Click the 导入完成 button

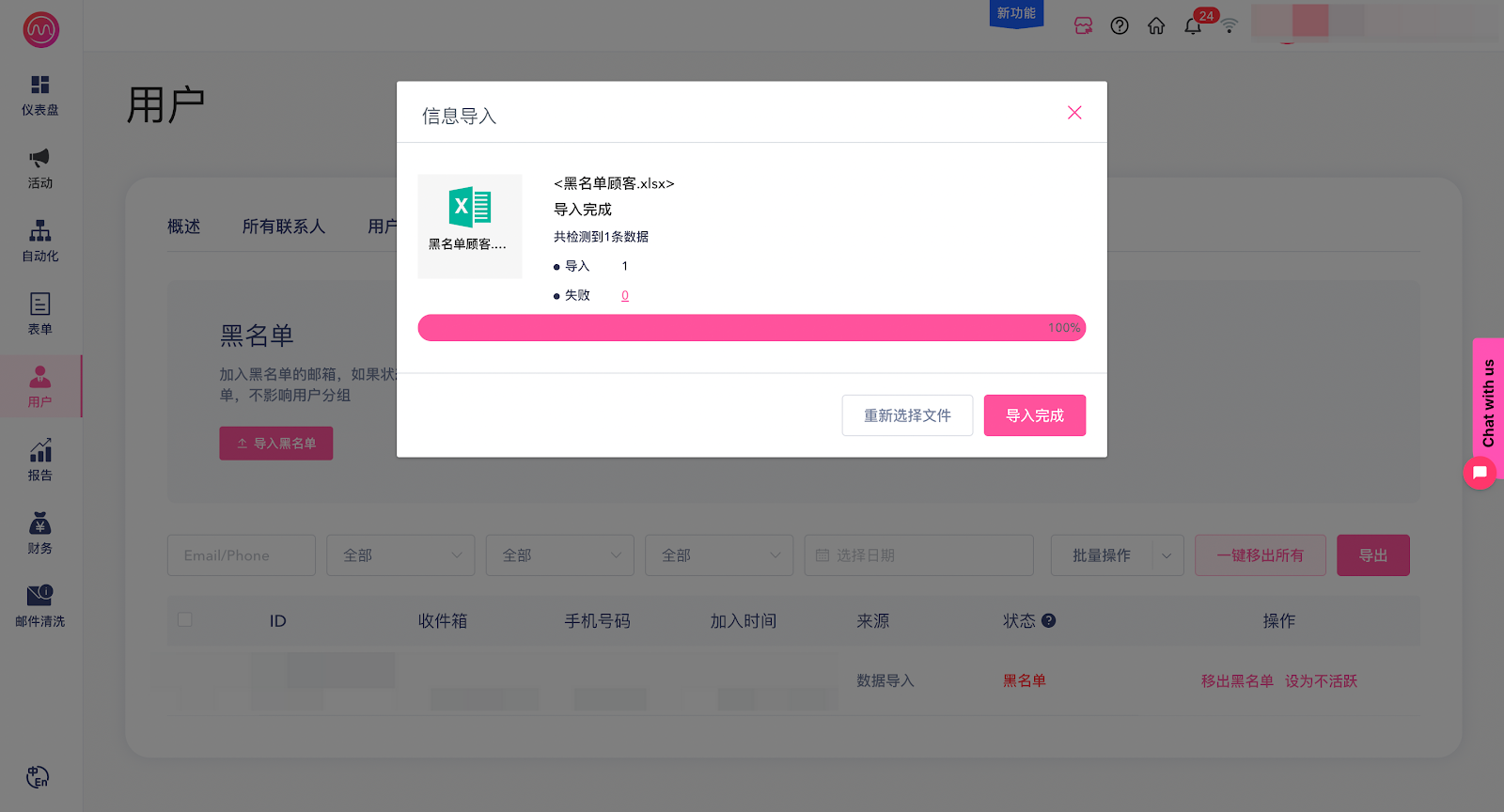click(1034, 415)
